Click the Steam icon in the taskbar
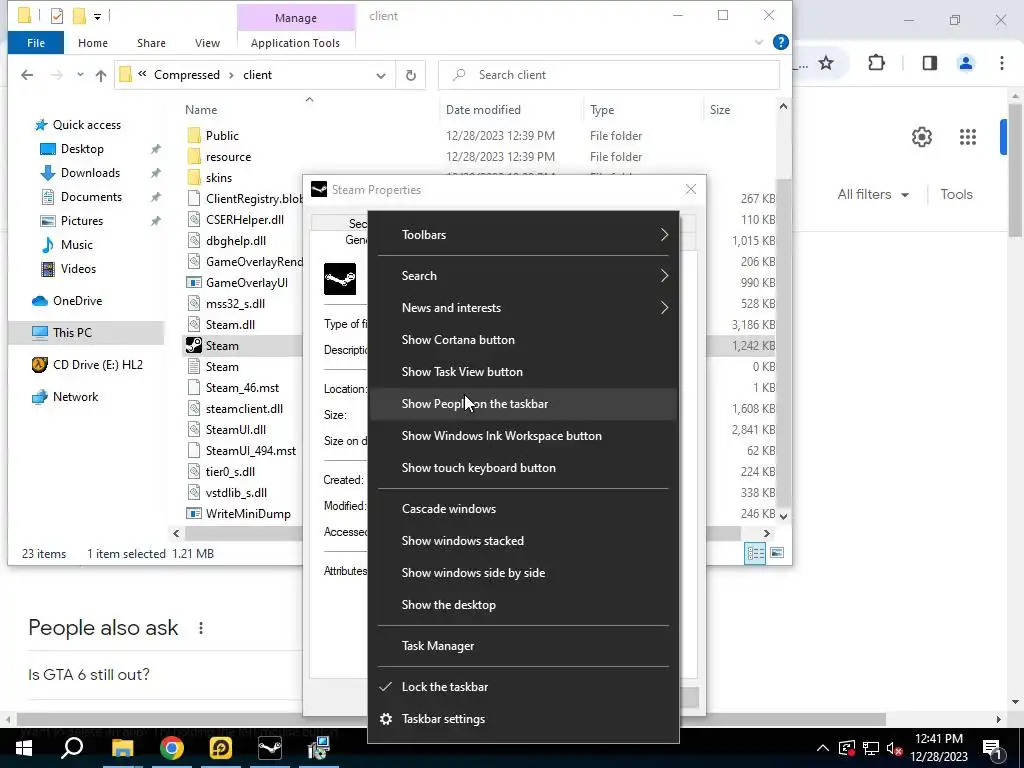 point(269,748)
